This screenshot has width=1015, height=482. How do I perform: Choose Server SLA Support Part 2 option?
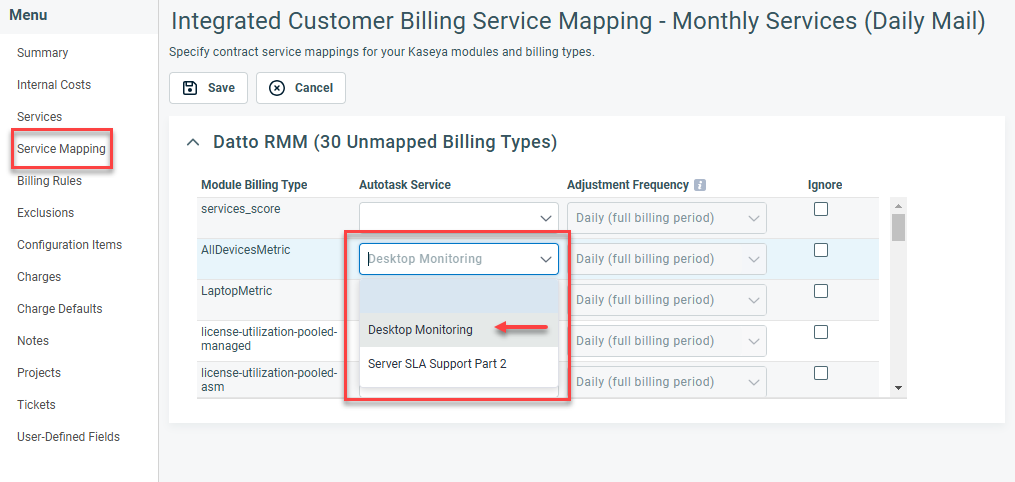pyautogui.click(x=437, y=364)
